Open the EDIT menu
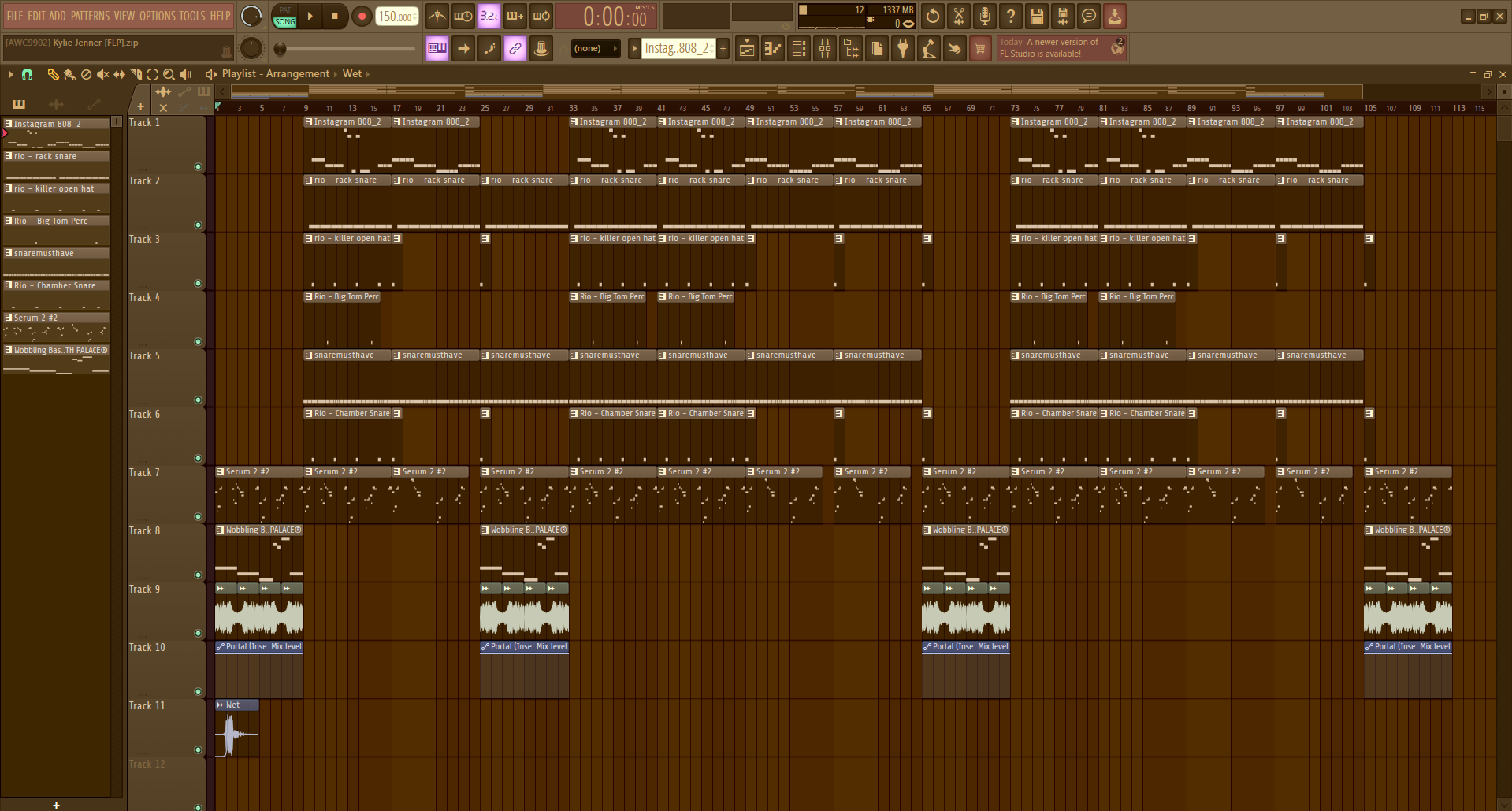Image resolution: width=1512 pixels, height=811 pixels. pos(36,16)
